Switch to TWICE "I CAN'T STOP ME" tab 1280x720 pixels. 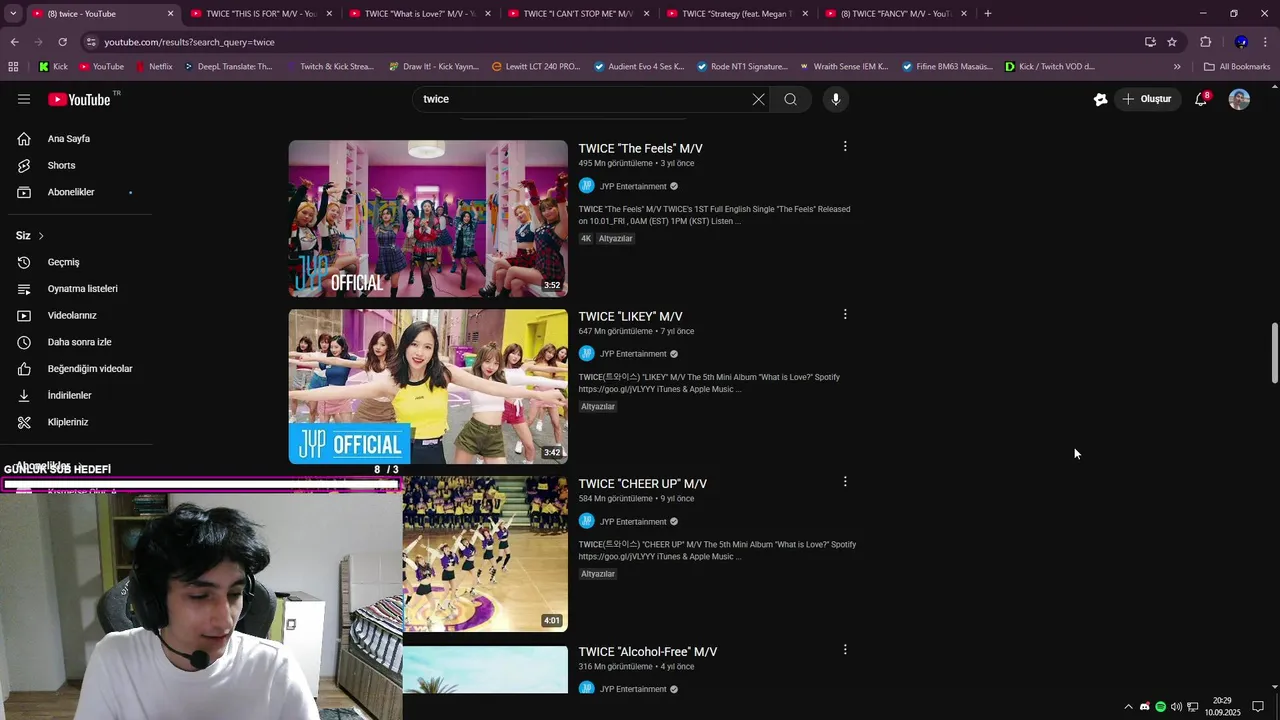[x=577, y=14]
